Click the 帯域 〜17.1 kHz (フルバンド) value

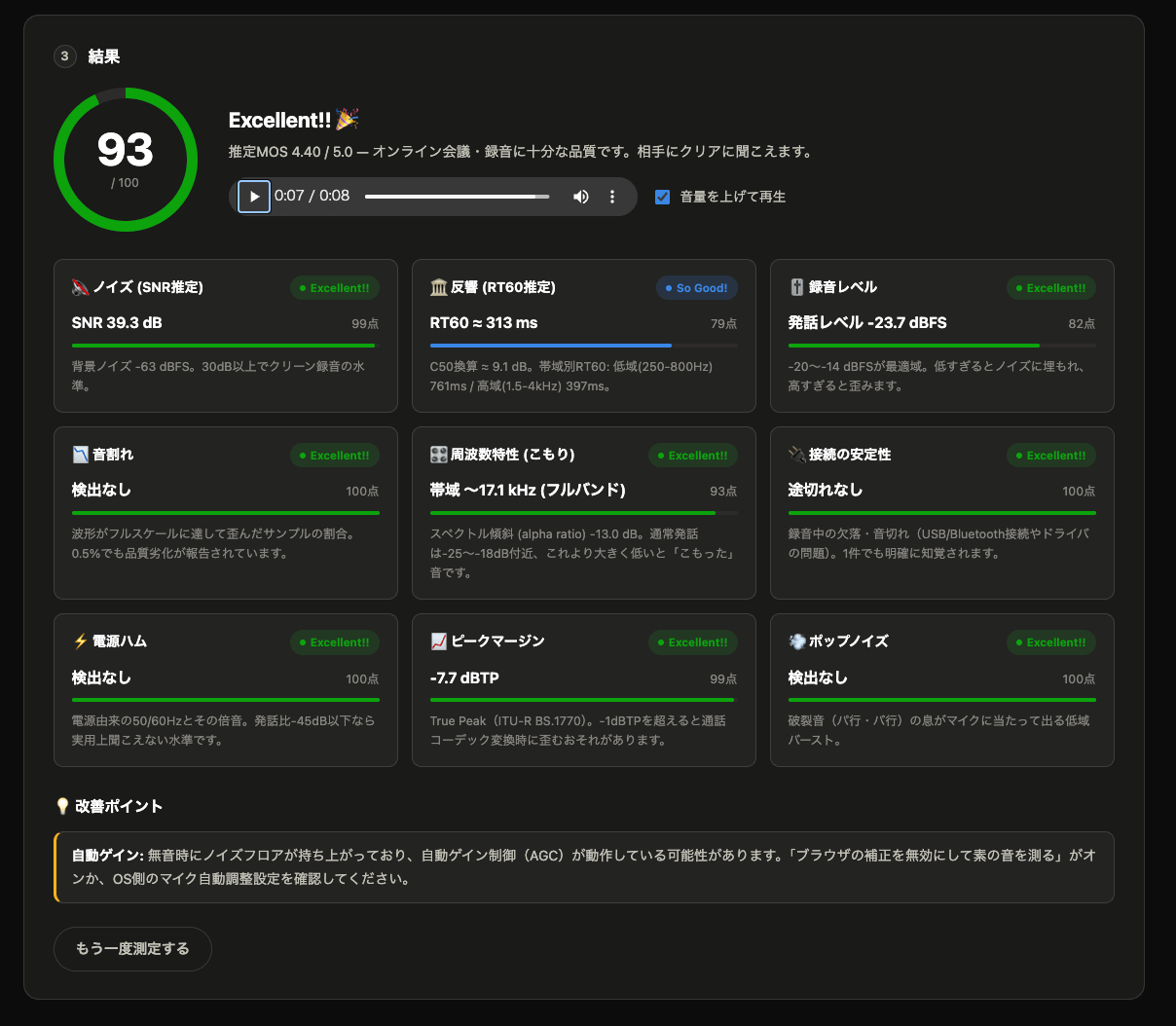(528, 491)
